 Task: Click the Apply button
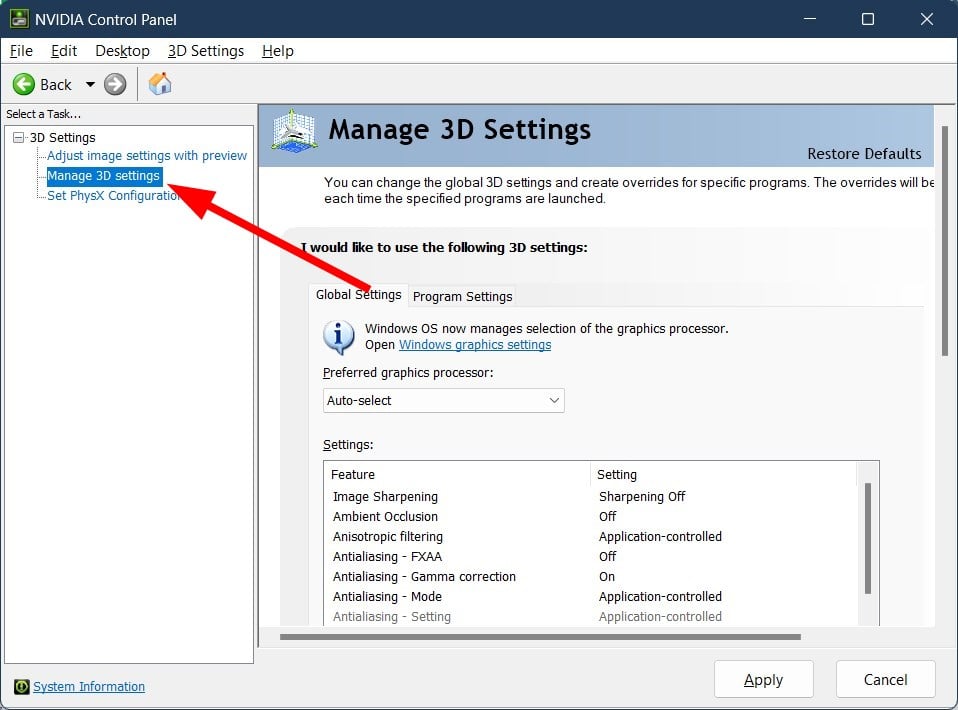point(764,679)
